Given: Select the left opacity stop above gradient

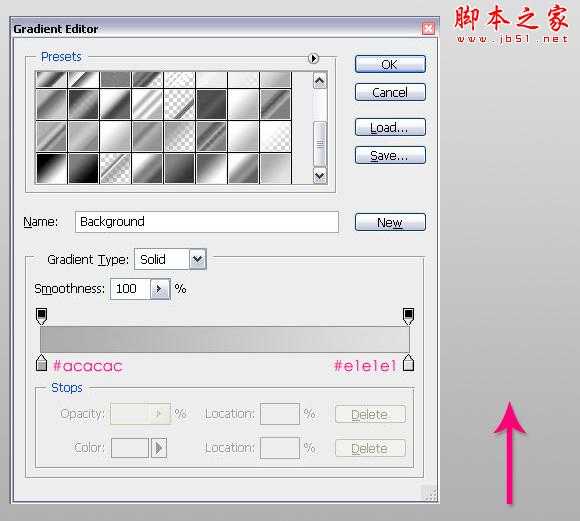Looking at the screenshot, I should point(41,317).
